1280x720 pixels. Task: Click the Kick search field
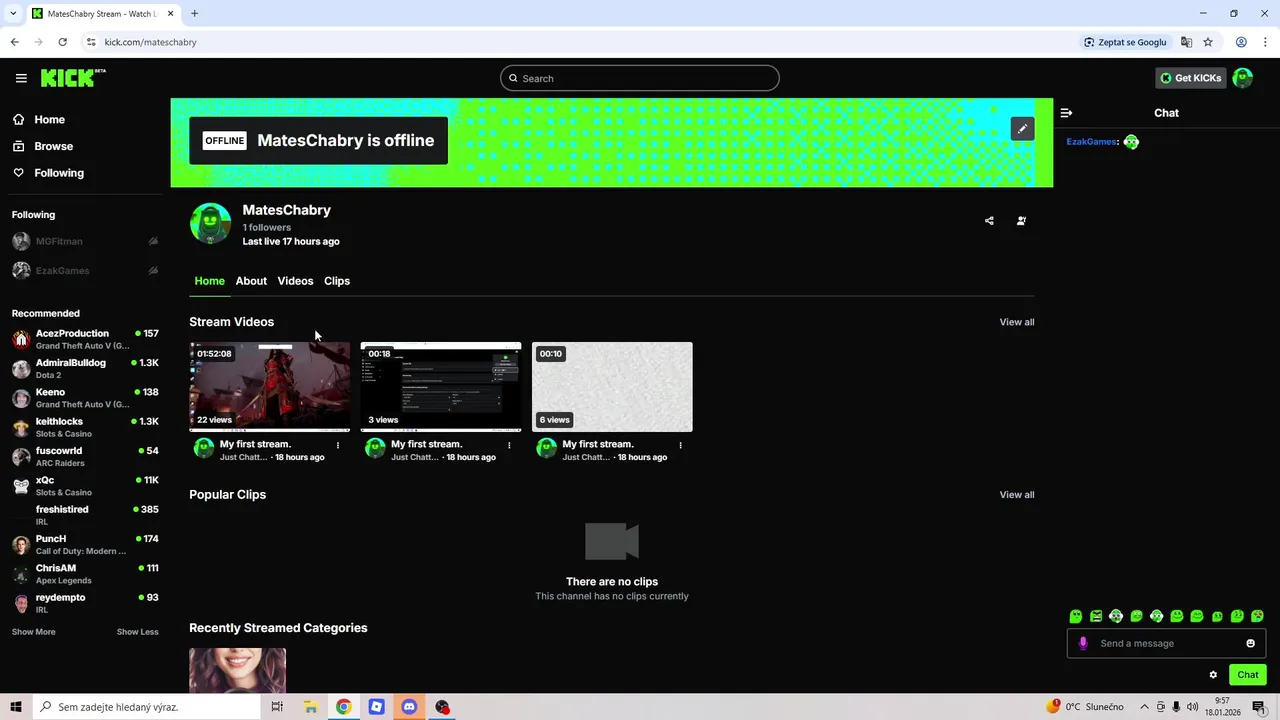coord(640,78)
